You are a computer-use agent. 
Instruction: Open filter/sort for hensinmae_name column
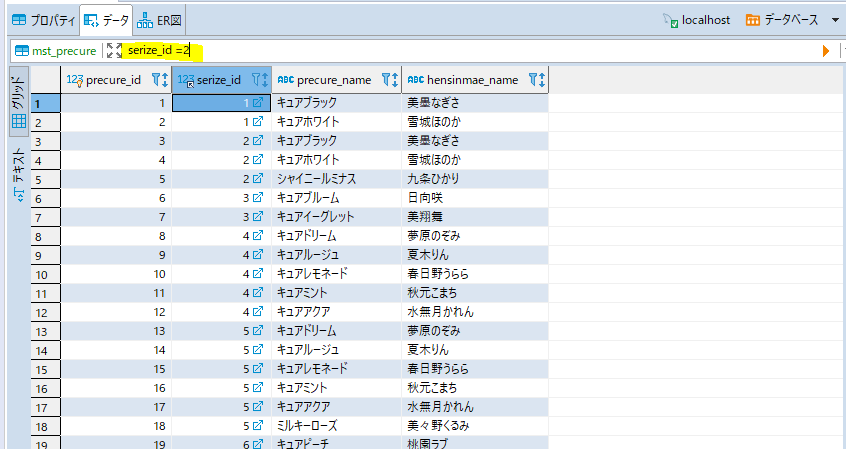click(x=537, y=80)
